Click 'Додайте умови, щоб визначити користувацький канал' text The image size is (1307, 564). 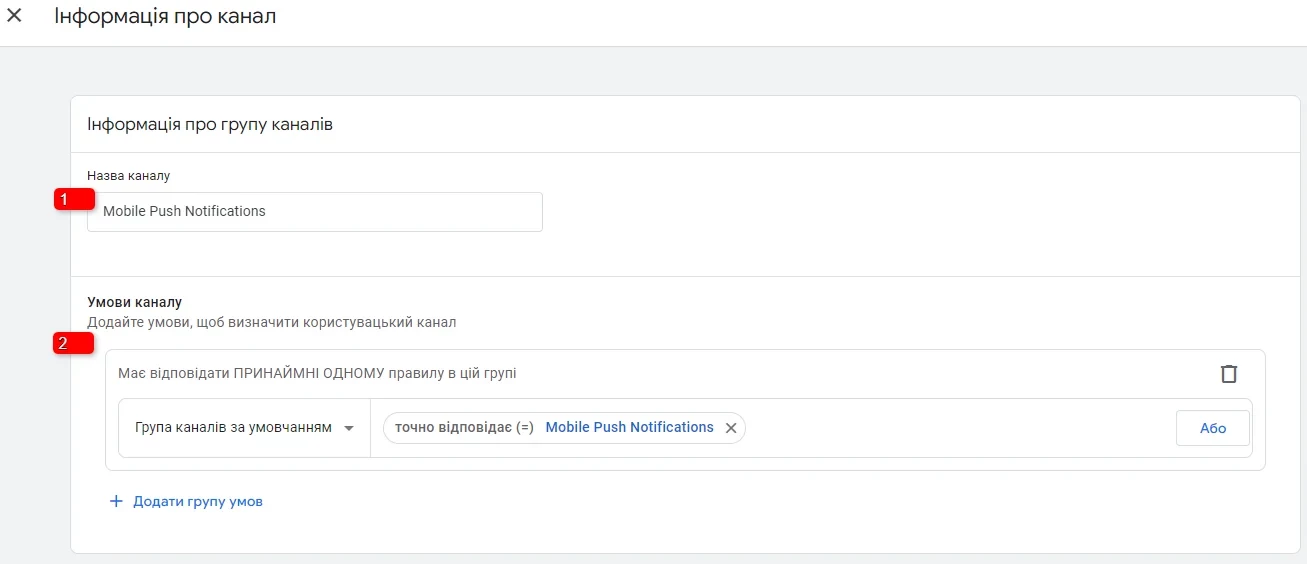click(272, 323)
